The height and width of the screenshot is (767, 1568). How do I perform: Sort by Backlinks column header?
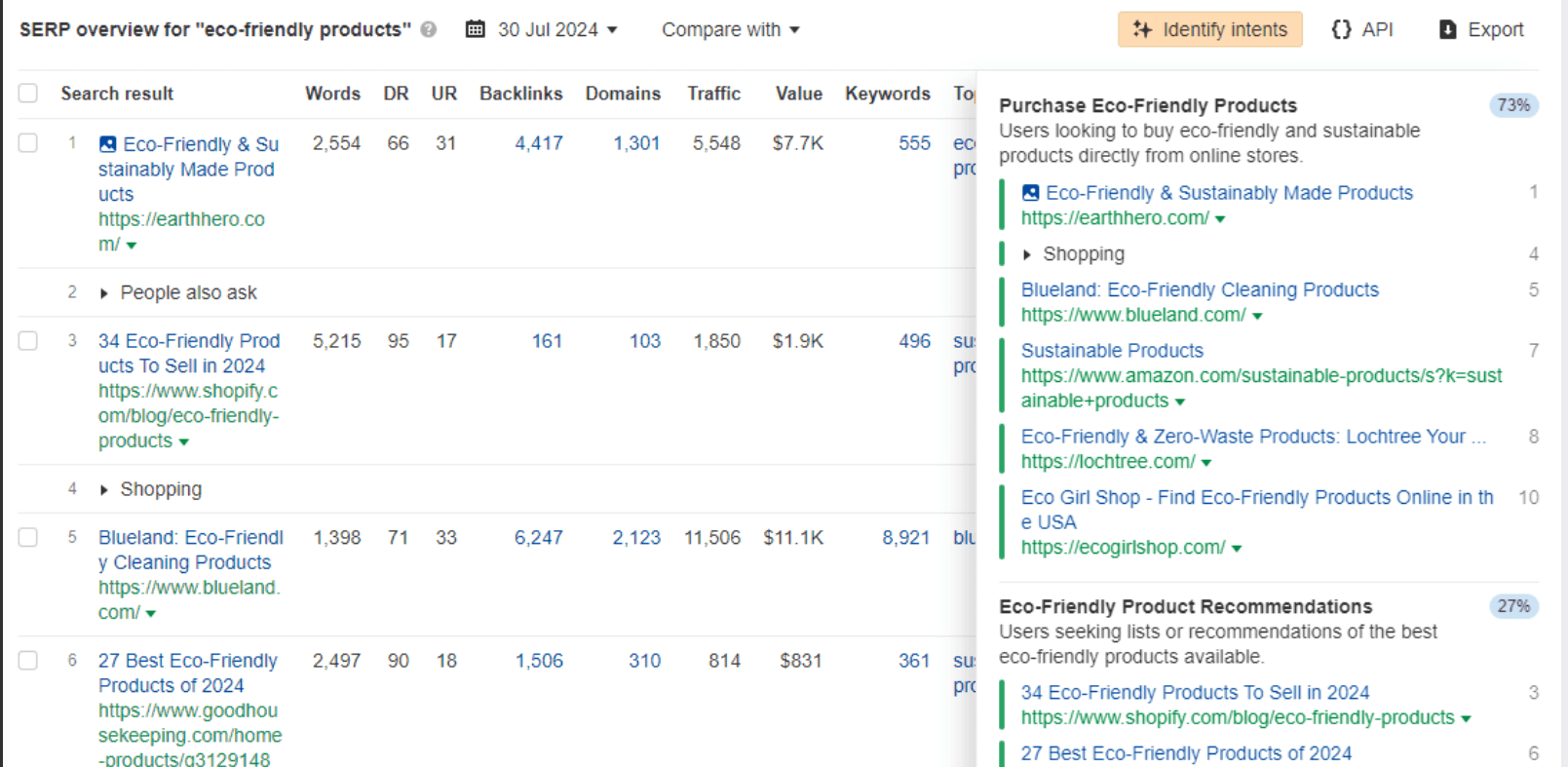(521, 94)
